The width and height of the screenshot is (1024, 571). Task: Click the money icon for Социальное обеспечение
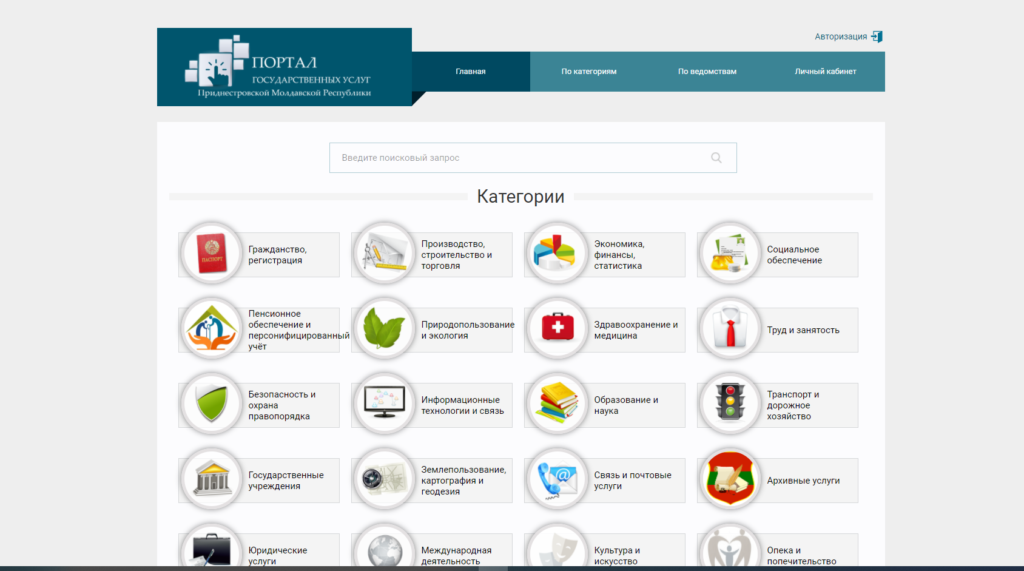click(730, 253)
